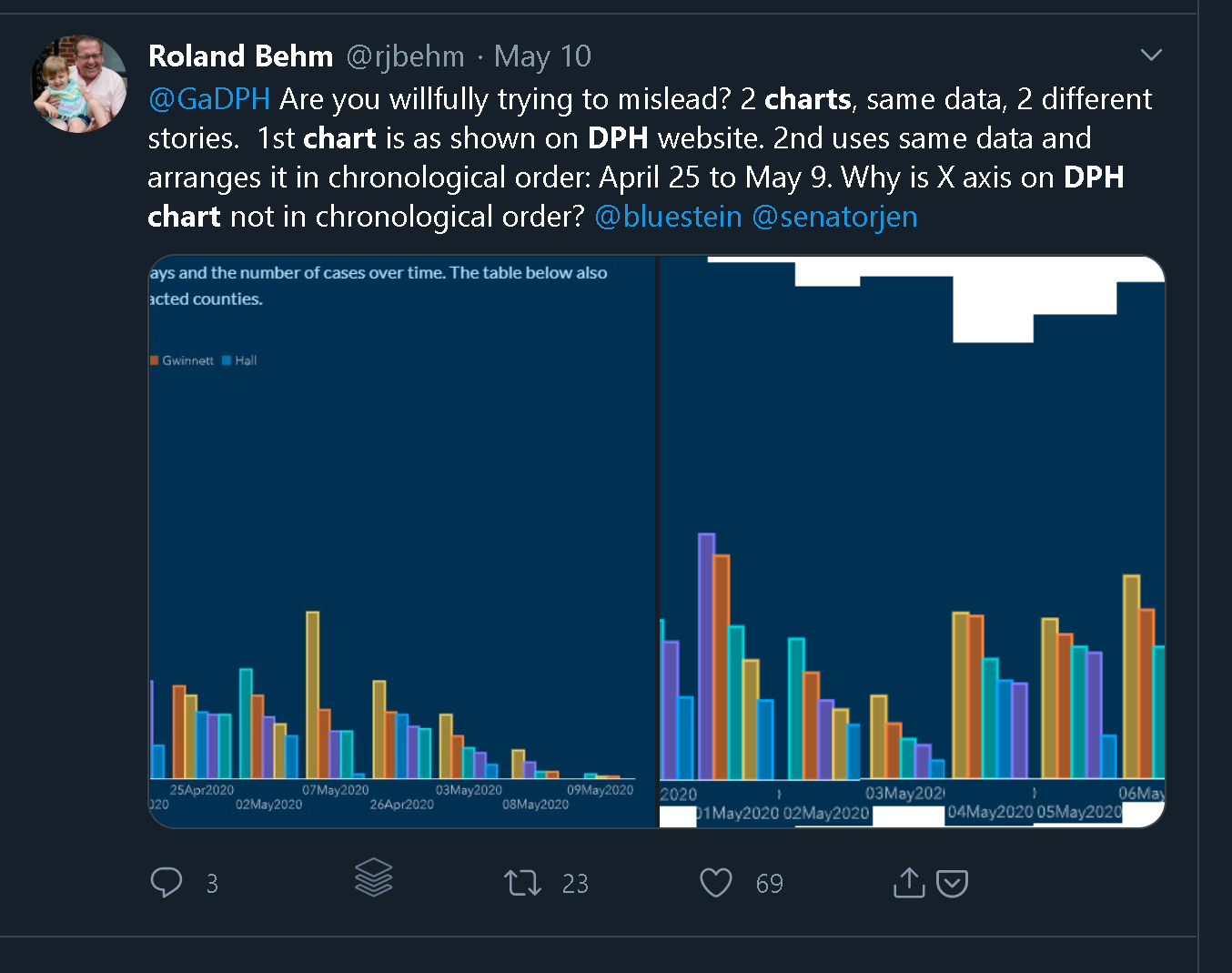Click the blue Hall legend swatch
1232x973 pixels.
227,360
